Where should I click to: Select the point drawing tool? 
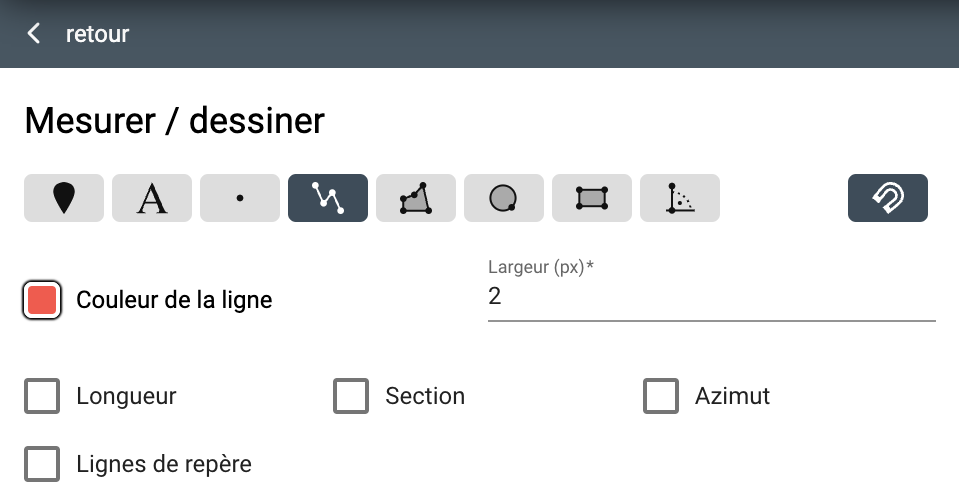click(240, 198)
